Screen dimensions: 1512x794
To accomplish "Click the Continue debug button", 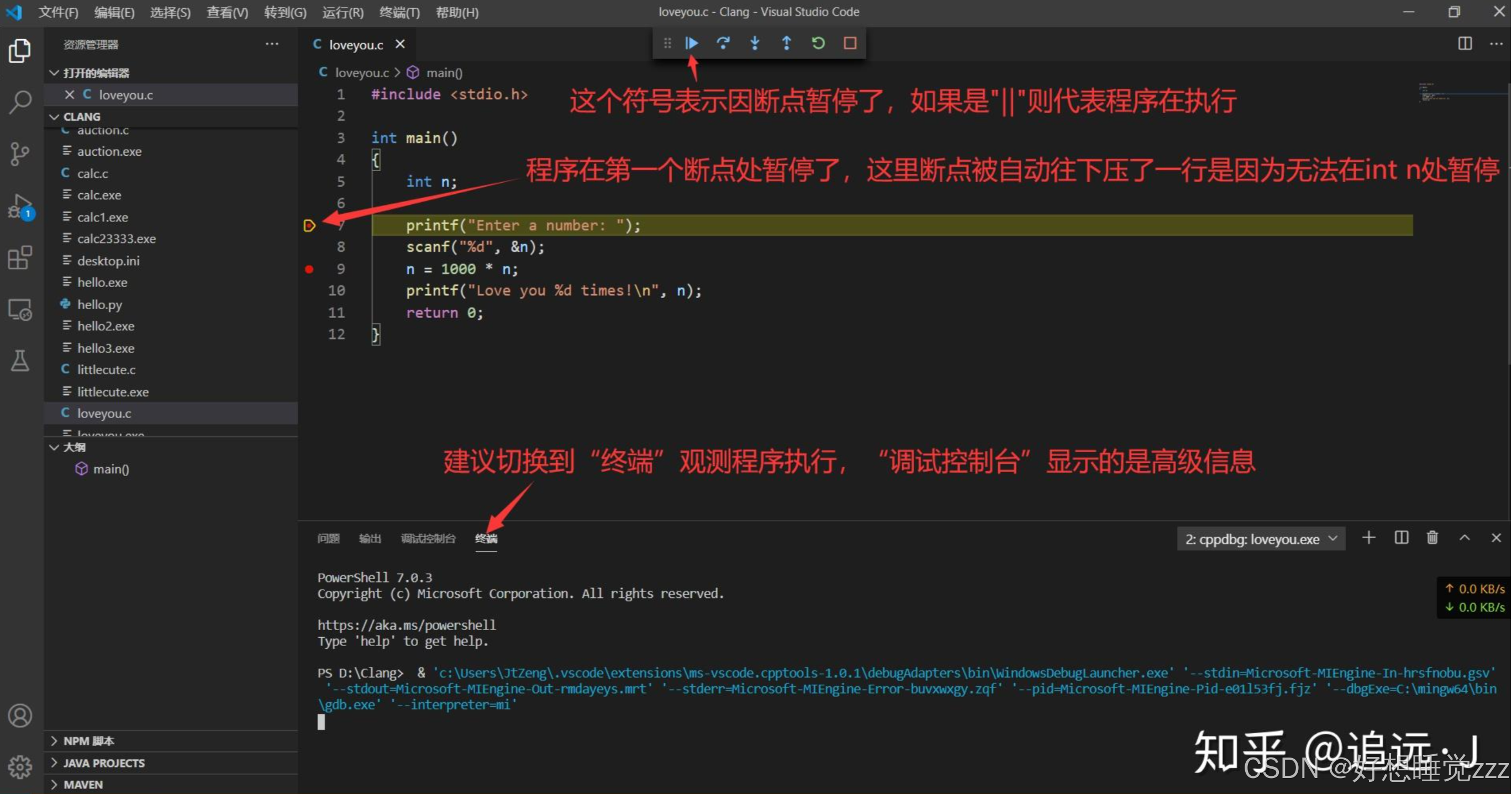I will click(692, 43).
